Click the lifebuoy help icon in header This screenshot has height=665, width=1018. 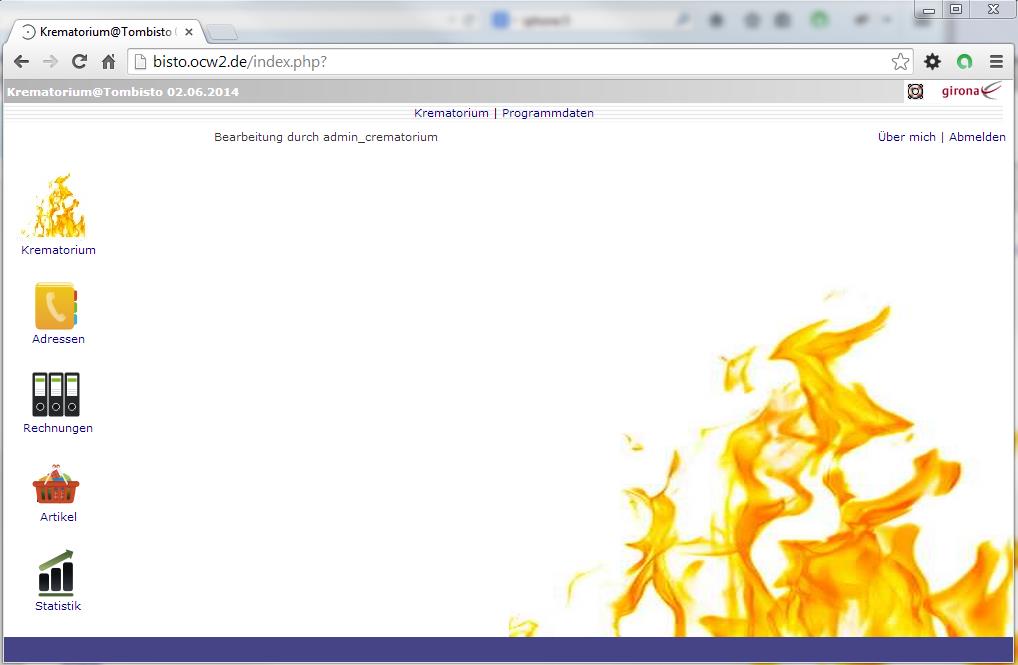915,92
